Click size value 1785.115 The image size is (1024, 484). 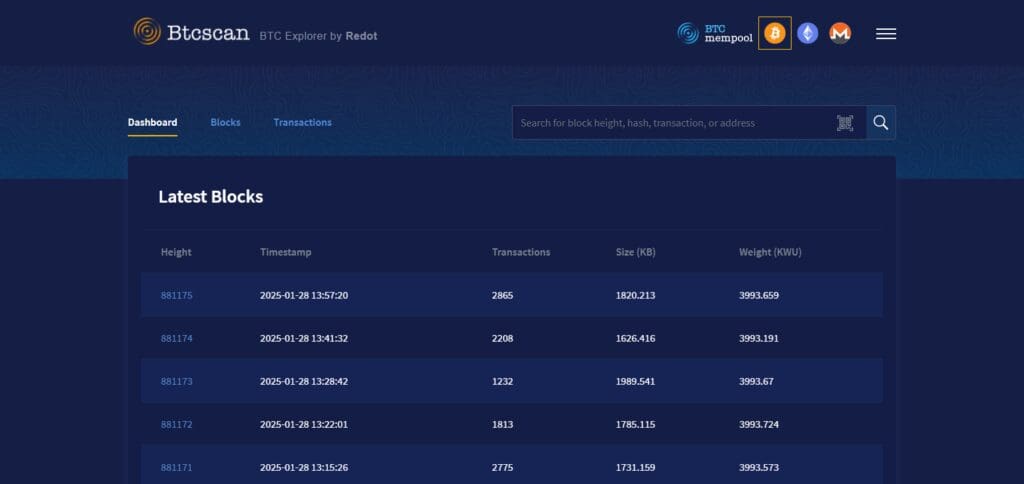pyautogui.click(x=635, y=425)
